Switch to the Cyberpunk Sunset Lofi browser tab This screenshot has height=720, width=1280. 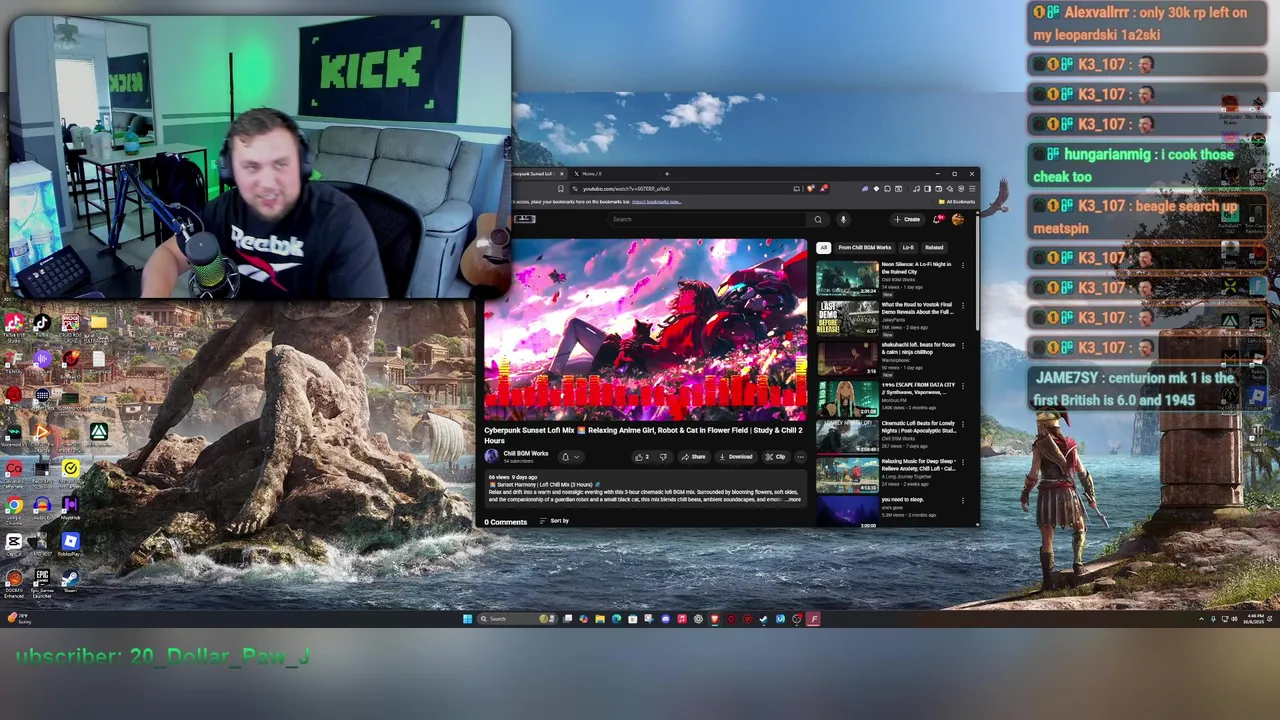(538, 174)
